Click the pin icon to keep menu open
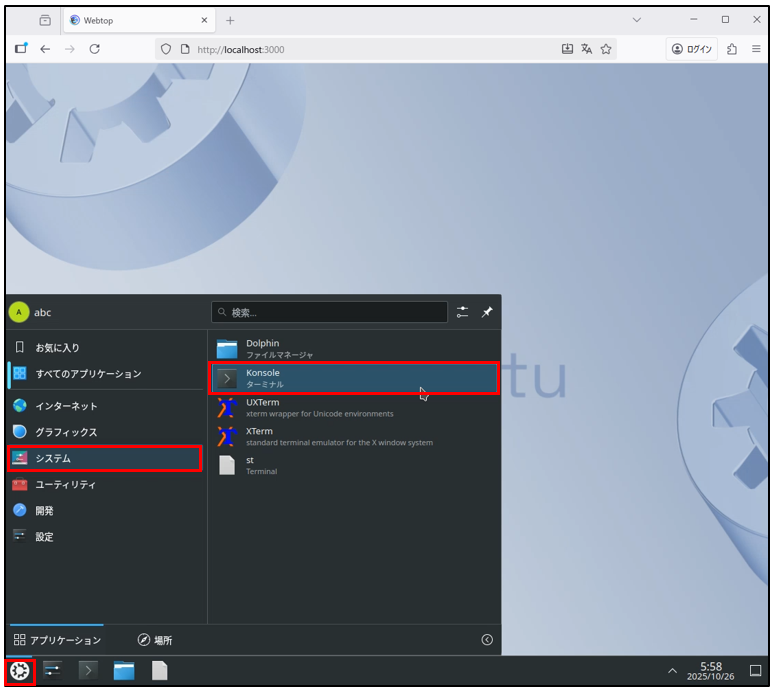The width and height of the screenshot is (776, 692). tap(487, 312)
